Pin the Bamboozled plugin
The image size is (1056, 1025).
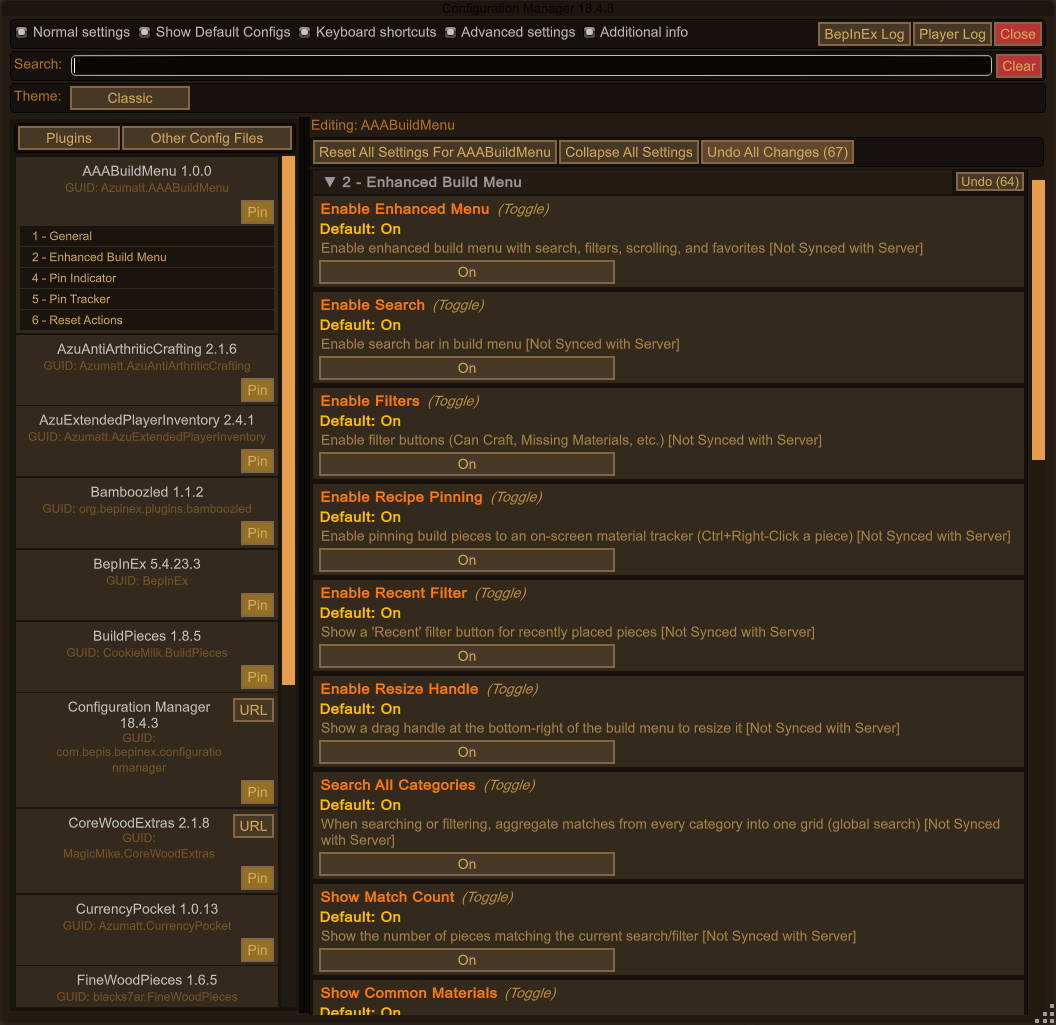pos(257,533)
